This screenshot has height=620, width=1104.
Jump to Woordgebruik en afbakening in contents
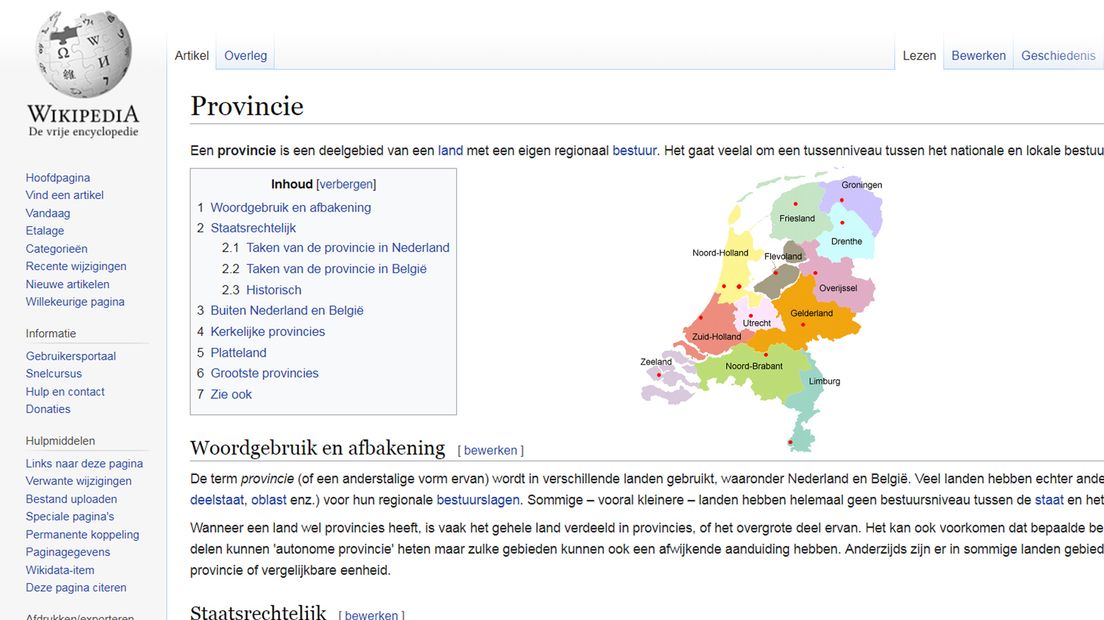291,208
